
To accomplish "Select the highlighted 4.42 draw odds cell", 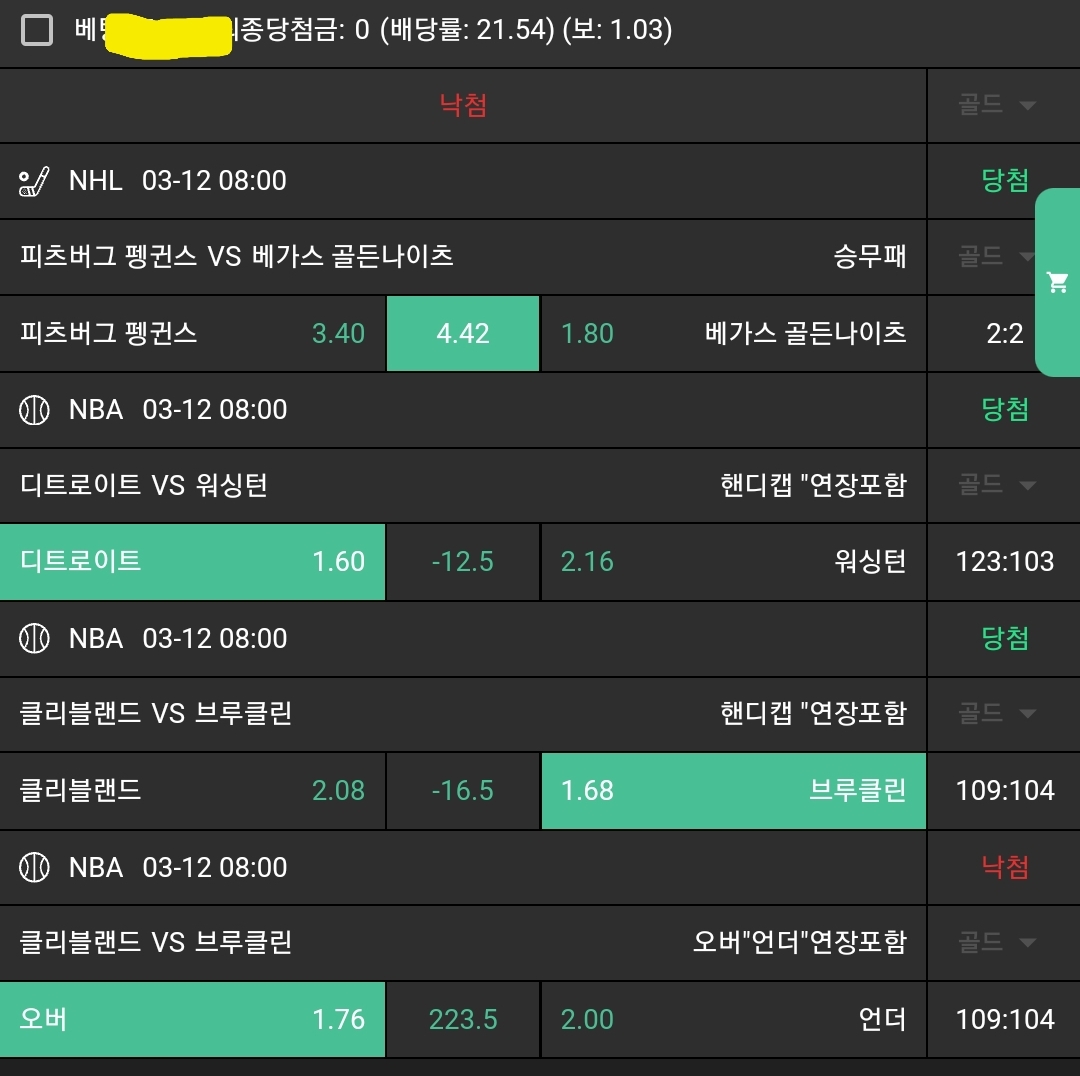I will coord(463,334).
